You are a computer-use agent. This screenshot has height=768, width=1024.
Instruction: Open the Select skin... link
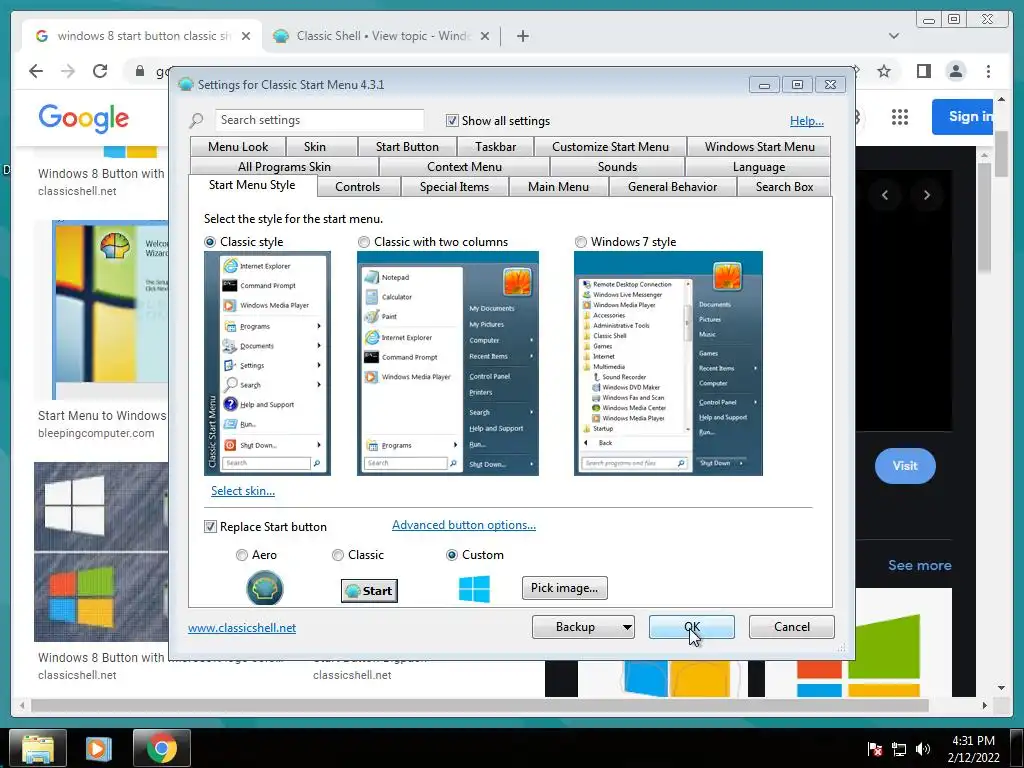tap(243, 490)
